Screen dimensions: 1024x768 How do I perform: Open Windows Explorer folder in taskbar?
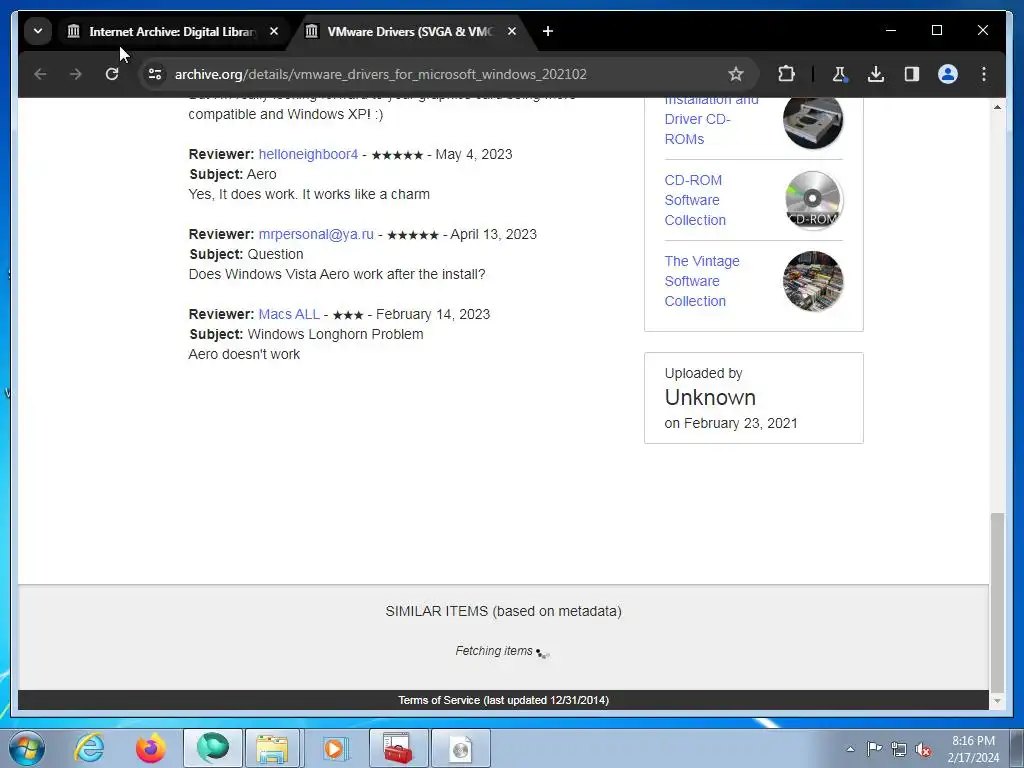272,748
